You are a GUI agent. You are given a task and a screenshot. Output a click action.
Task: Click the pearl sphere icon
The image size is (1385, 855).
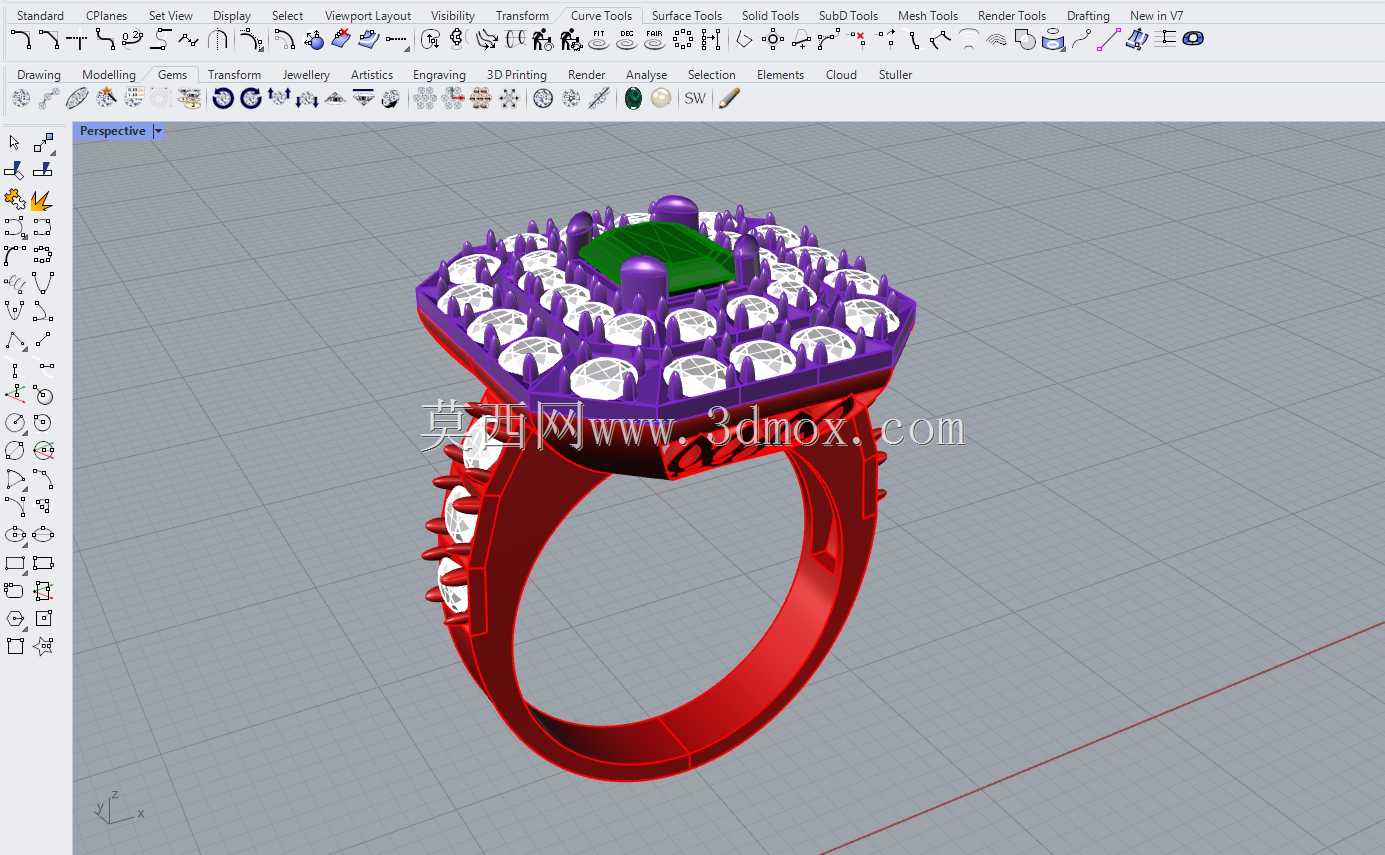click(661, 98)
